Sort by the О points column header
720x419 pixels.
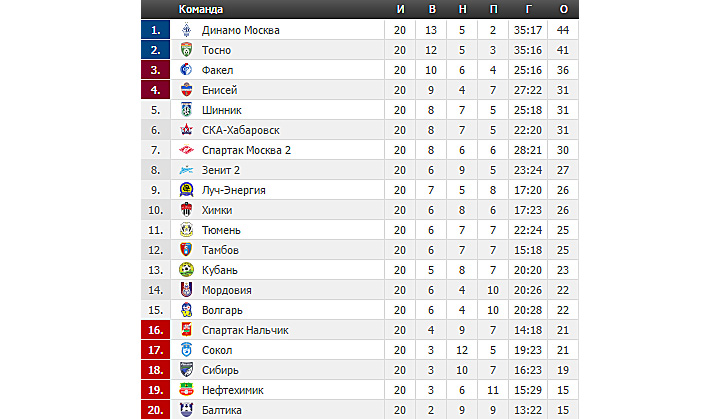point(563,9)
